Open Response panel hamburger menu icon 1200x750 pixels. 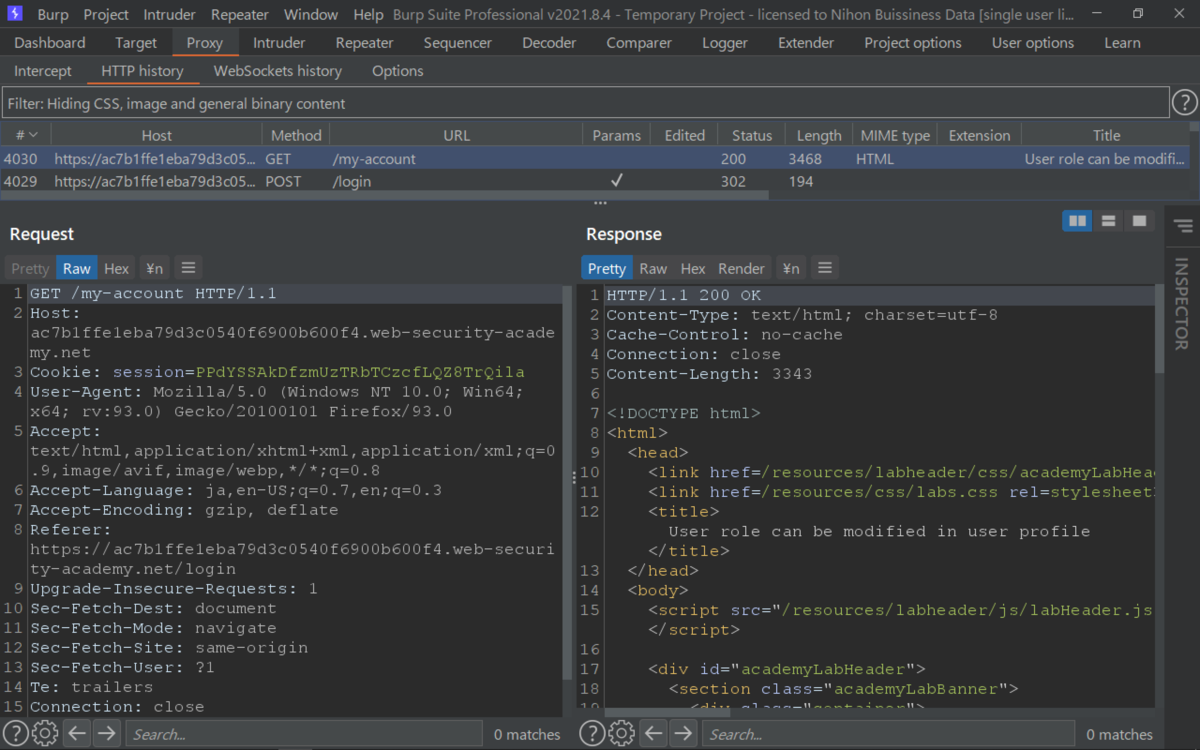824,268
